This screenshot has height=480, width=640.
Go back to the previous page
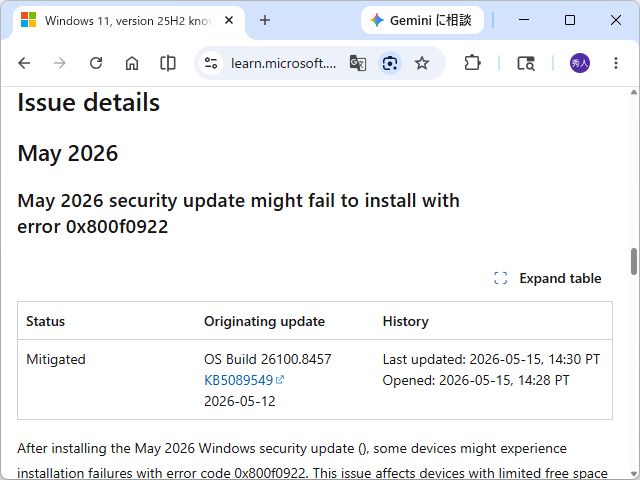(x=24, y=63)
